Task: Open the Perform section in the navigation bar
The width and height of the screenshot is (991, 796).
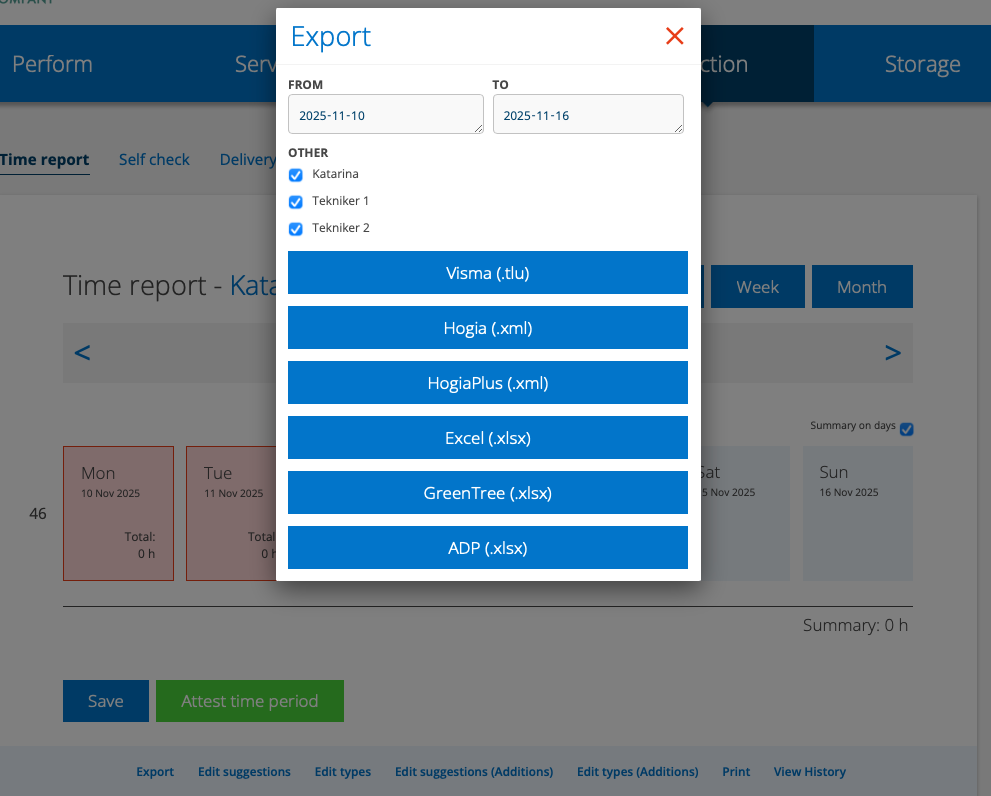Action: (52, 63)
